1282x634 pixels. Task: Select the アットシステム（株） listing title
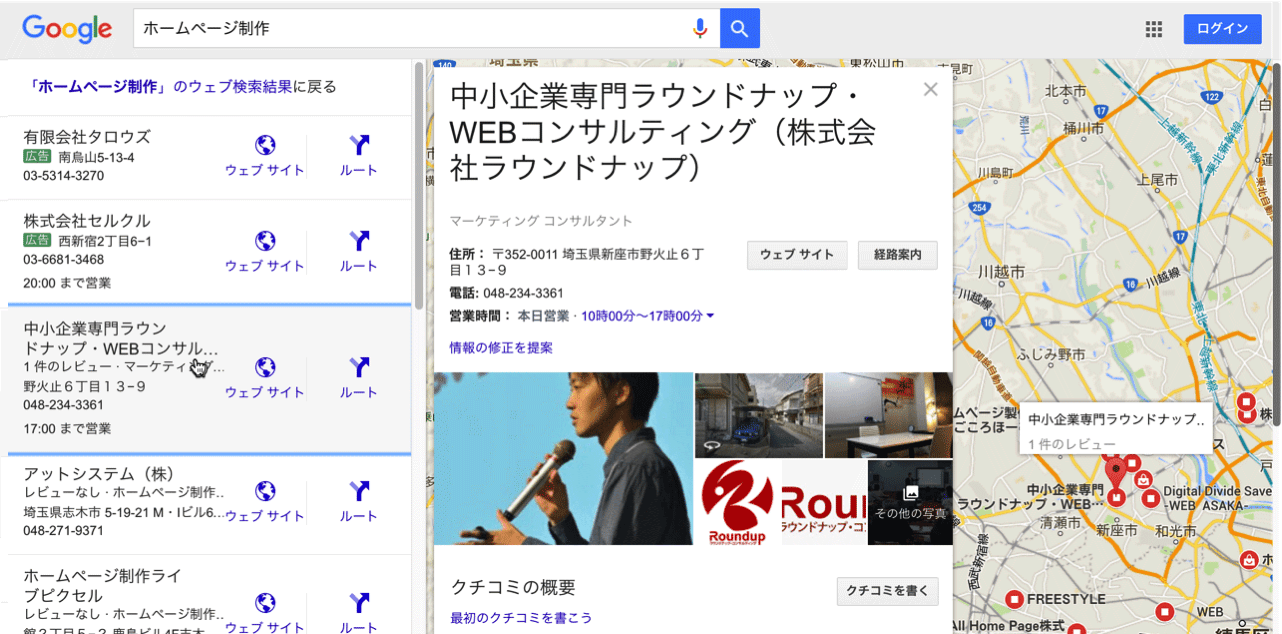click(100, 474)
